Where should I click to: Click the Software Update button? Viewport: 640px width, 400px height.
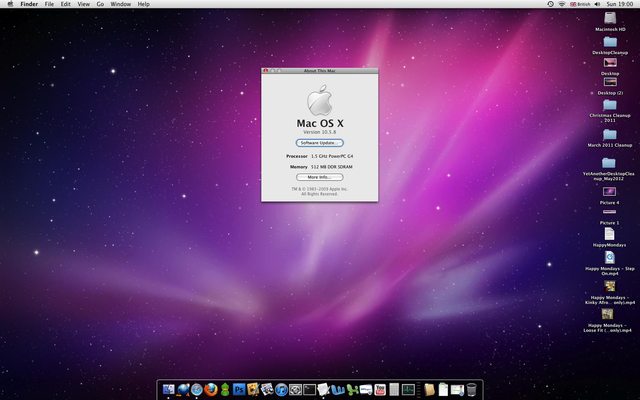tap(319, 143)
